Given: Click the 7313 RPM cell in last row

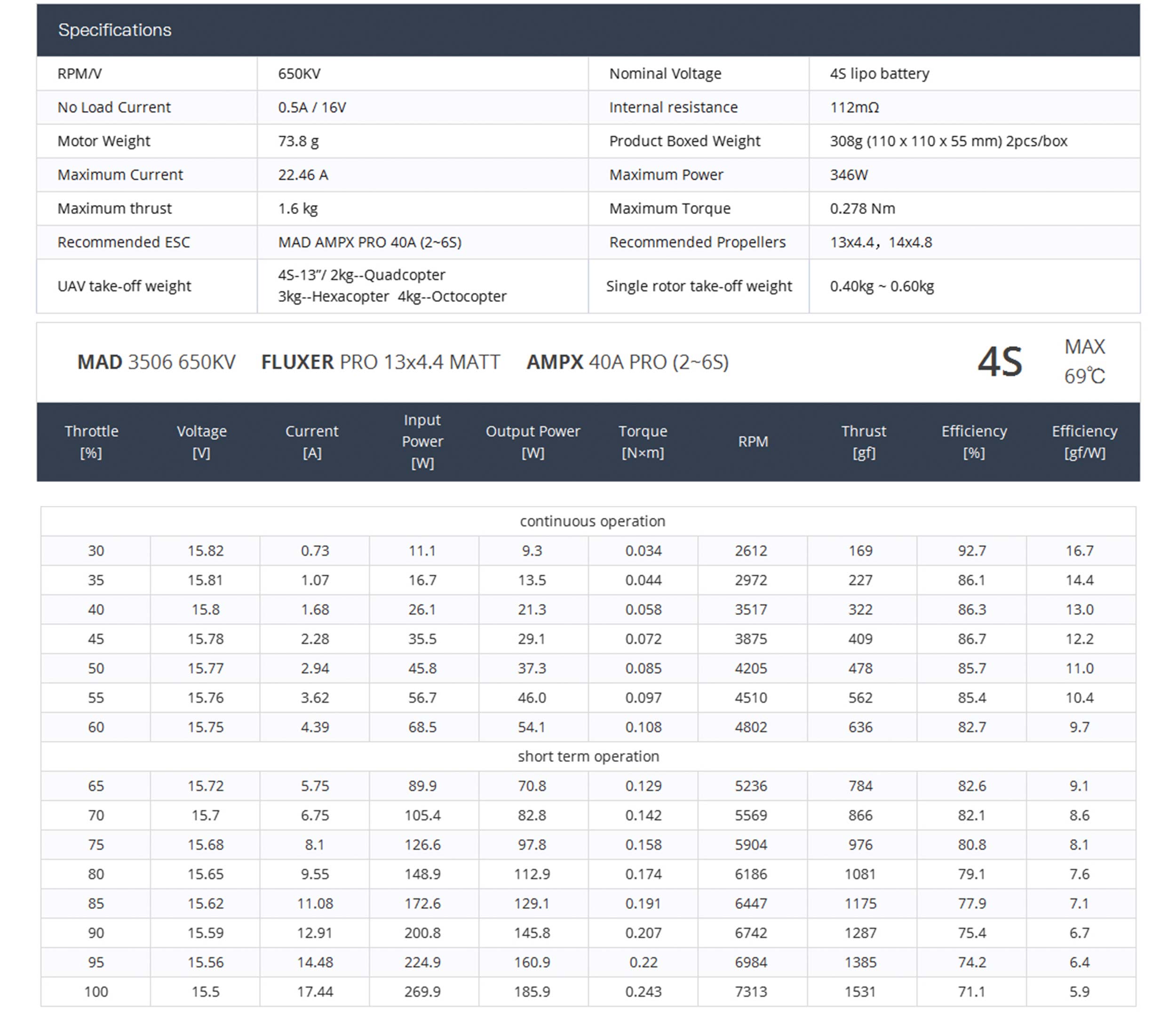Looking at the screenshot, I should (751, 991).
